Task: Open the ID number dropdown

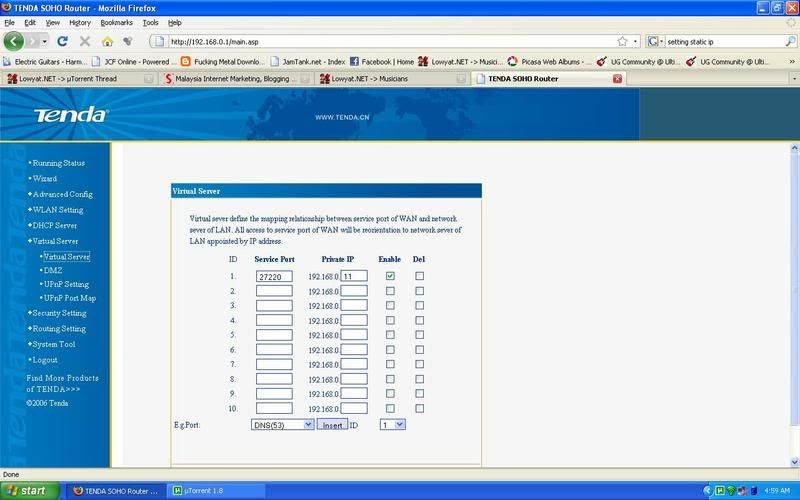Action: tap(392, 425)
